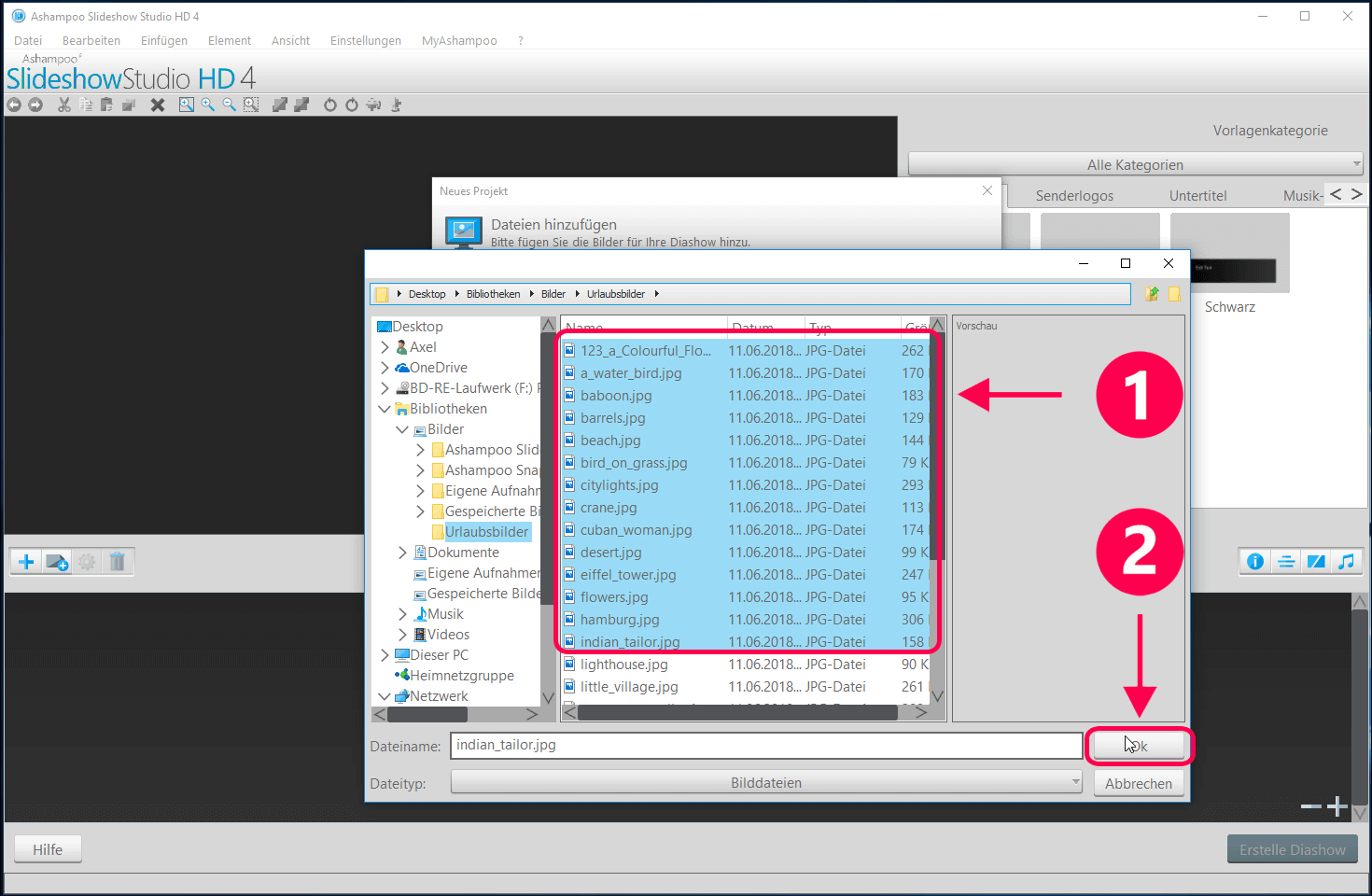Open the Ansicht menu
Viewport: 1372px width, 896px height.
[x=290, y=40]
